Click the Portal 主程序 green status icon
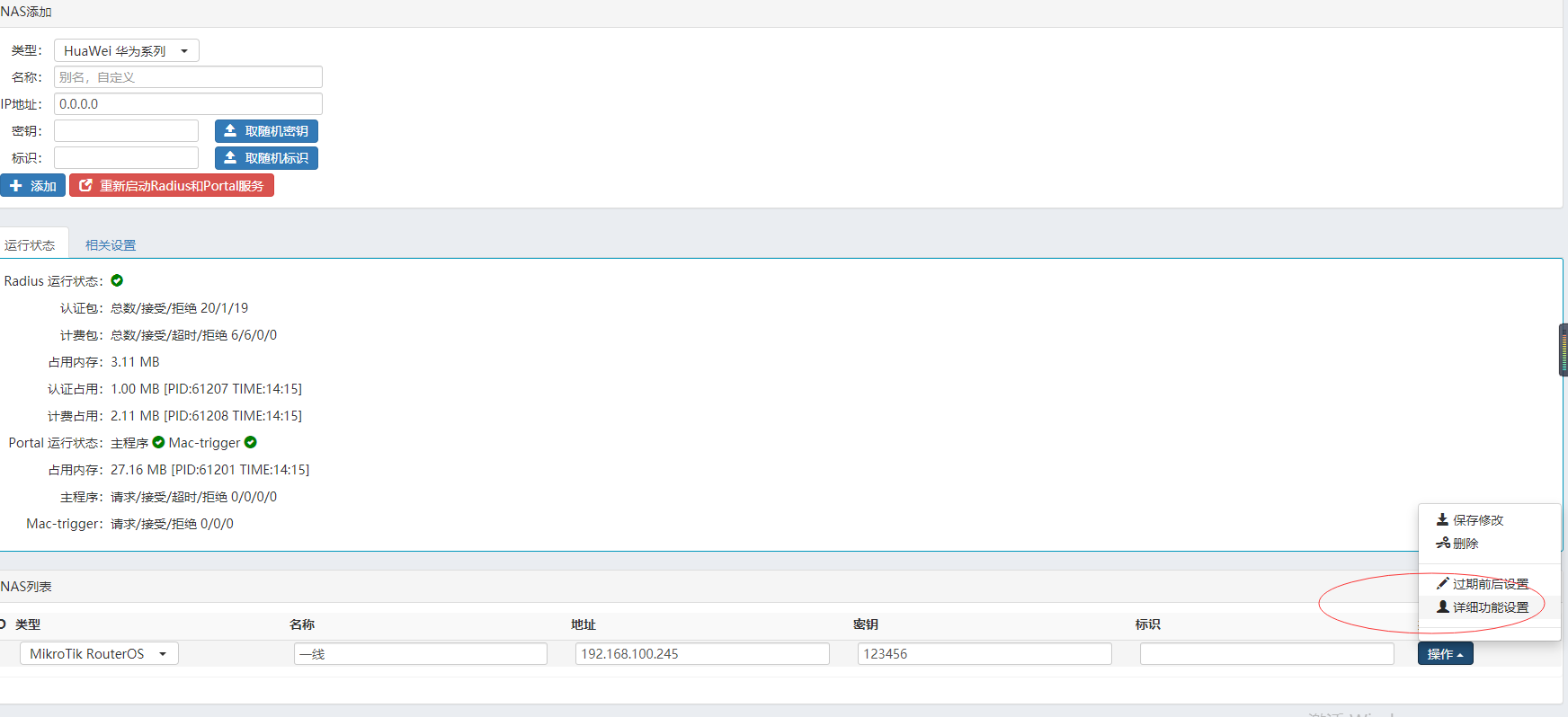 [159, 442]
